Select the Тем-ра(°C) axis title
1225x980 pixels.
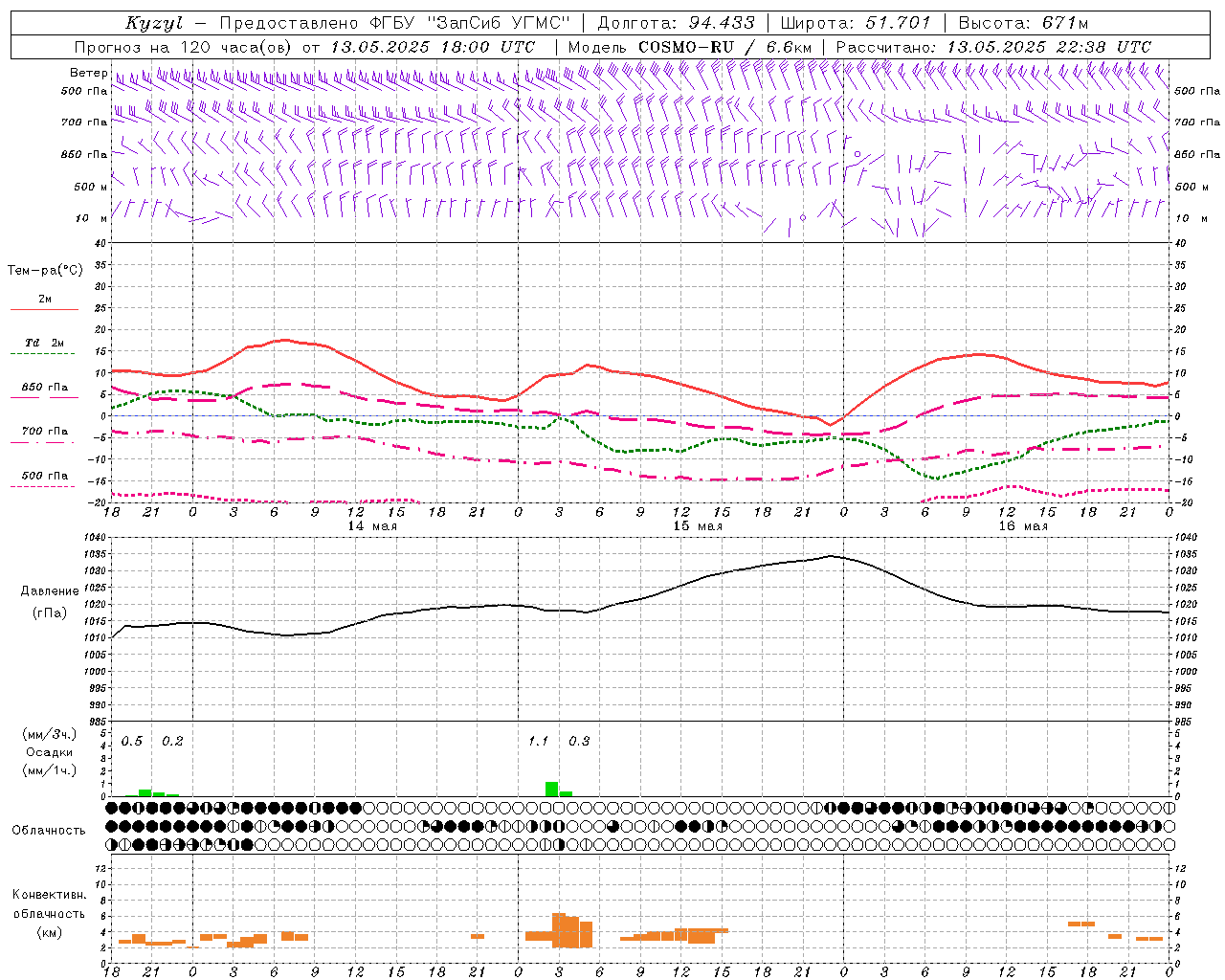pyautogui.click(x=45, y=271)
